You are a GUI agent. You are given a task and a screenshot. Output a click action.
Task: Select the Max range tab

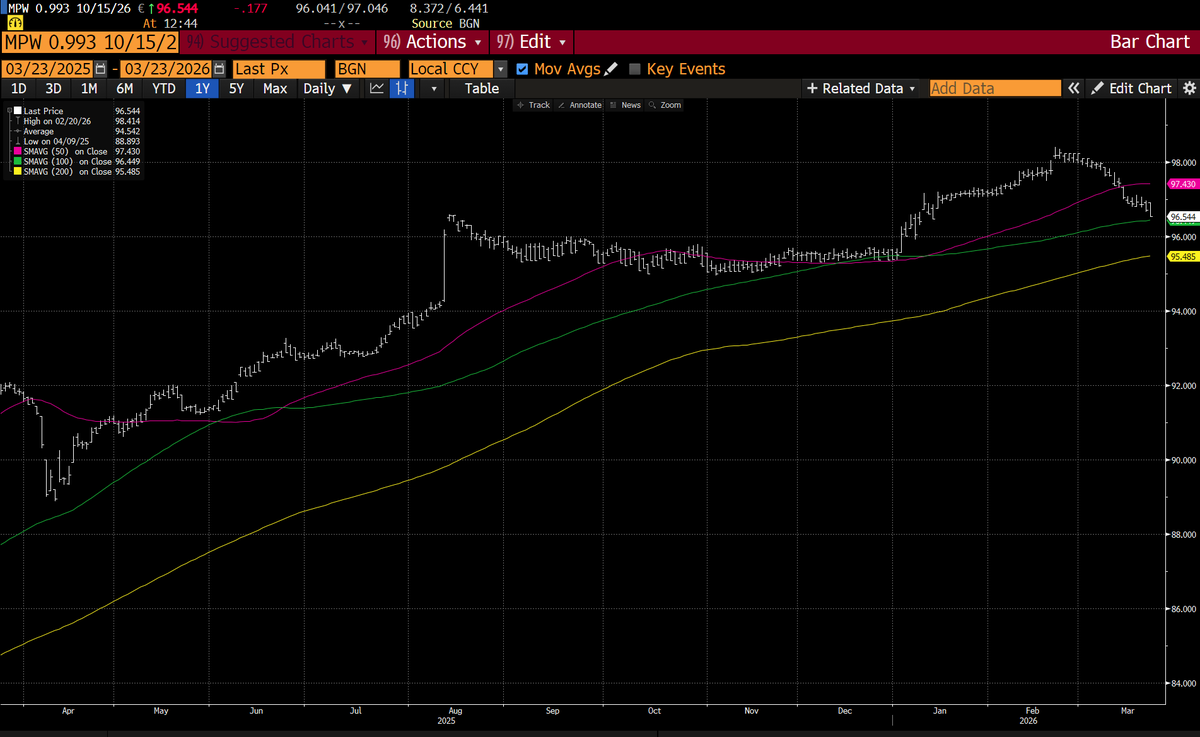click(x=275, y=88)
